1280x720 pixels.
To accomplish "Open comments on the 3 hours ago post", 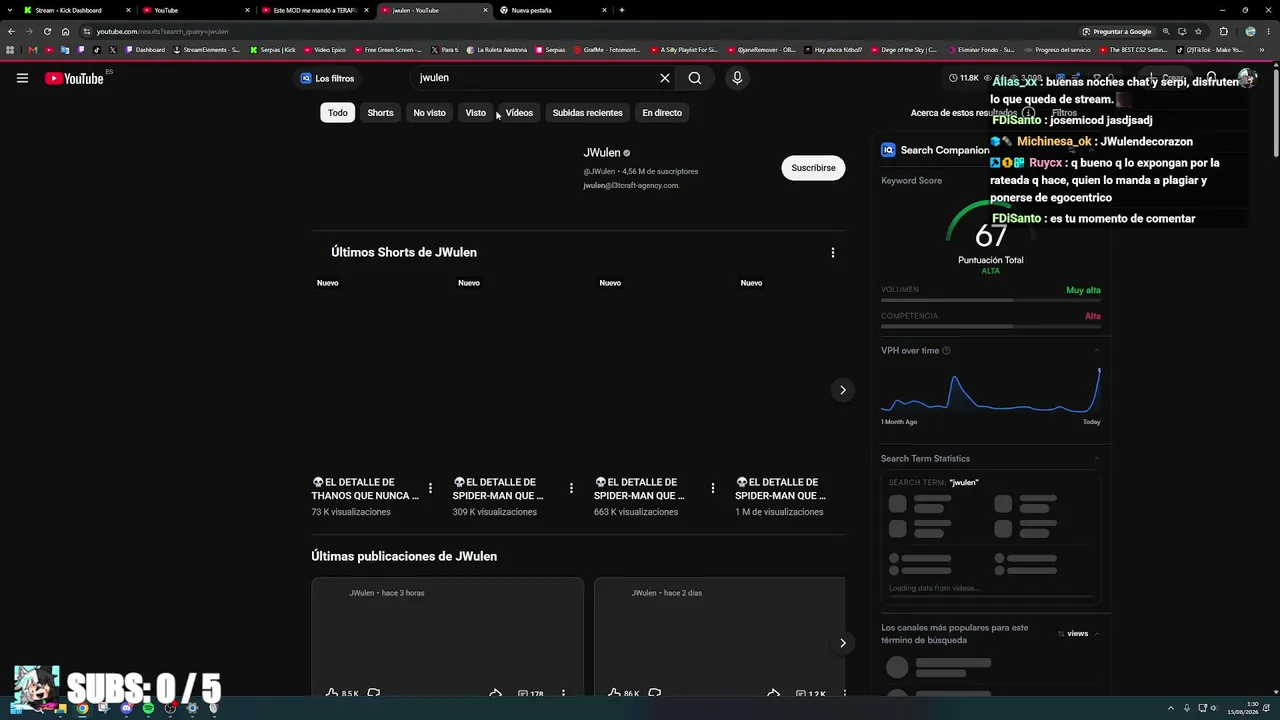I will click(530, 693).
